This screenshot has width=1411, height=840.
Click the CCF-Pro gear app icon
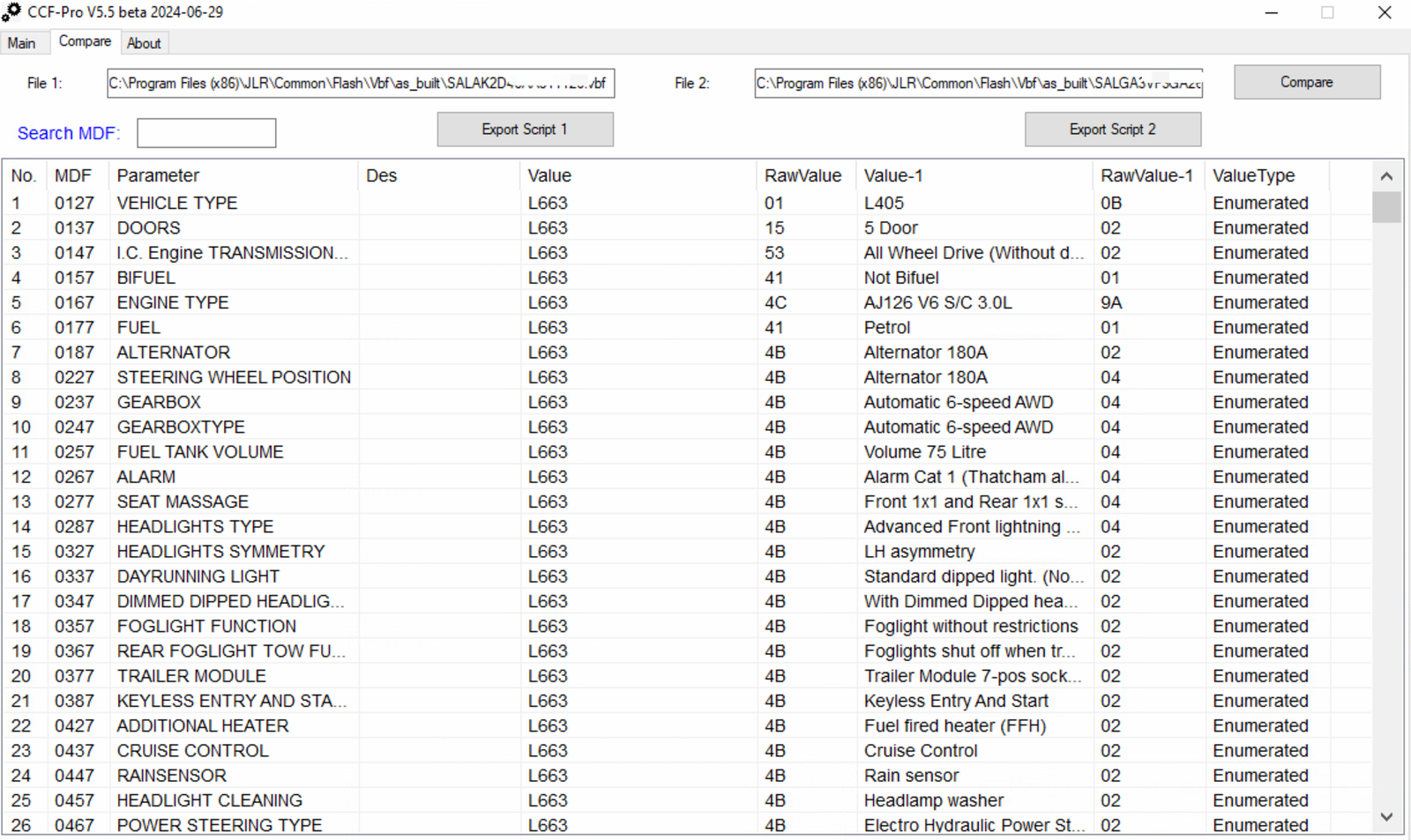(x=11, y=12)
